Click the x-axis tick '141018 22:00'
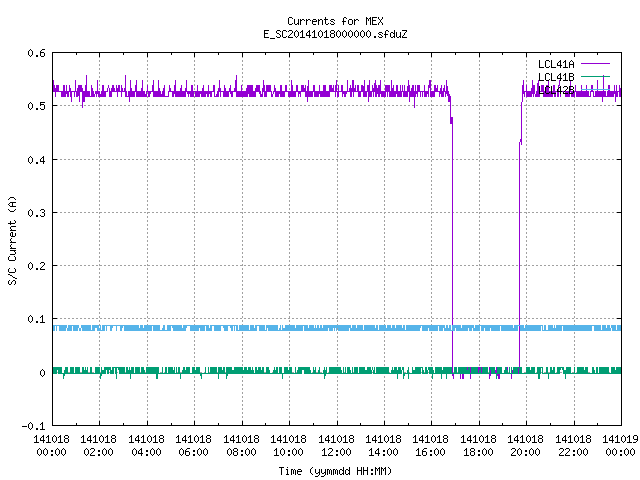The image size is (640, 480). pyautogui.click(x=573, y=446)
